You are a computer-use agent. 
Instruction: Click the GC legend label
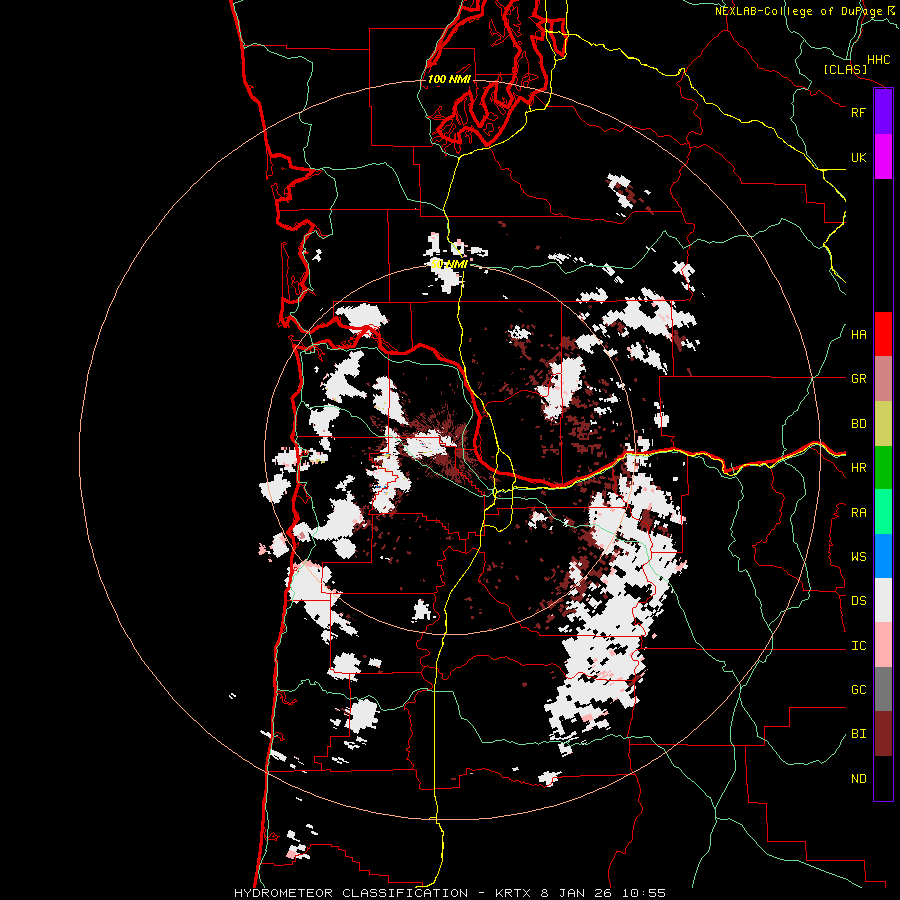tap(858, 690)
